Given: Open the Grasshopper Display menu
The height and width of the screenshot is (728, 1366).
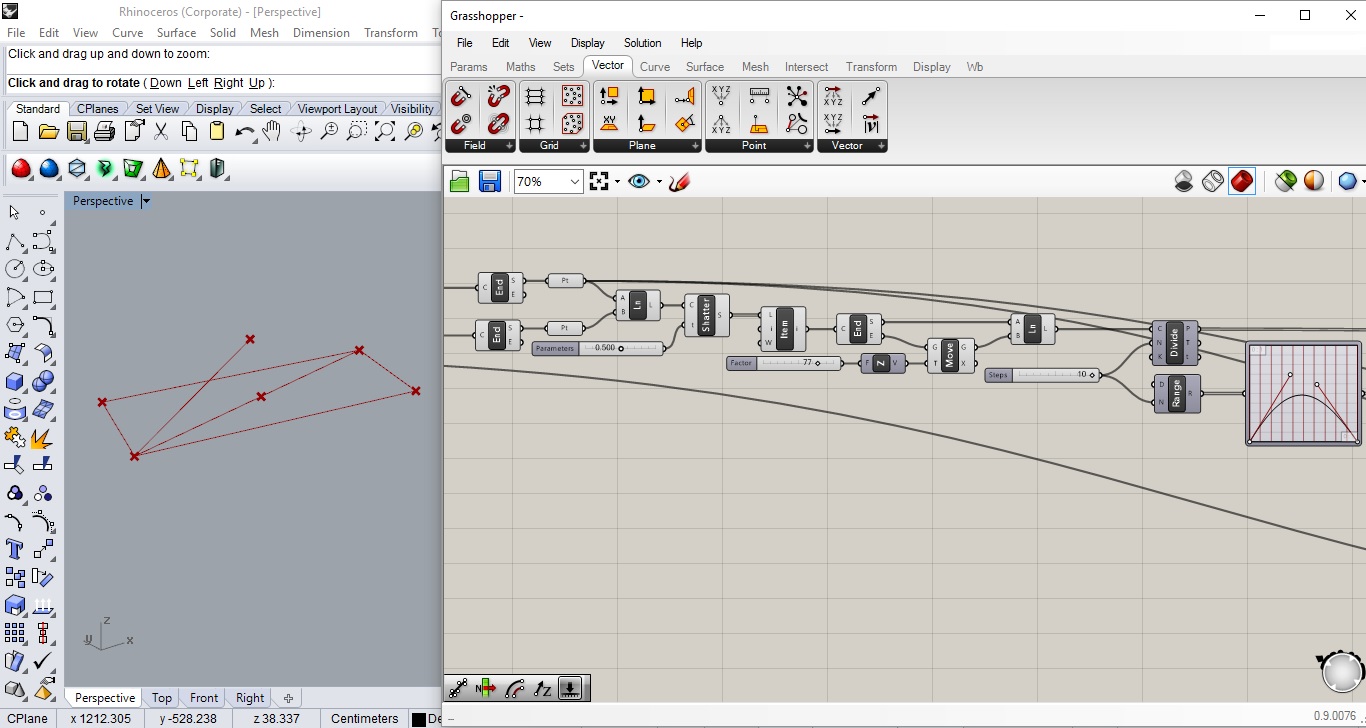Looking at the screenshot, I should tap(587, 43).
